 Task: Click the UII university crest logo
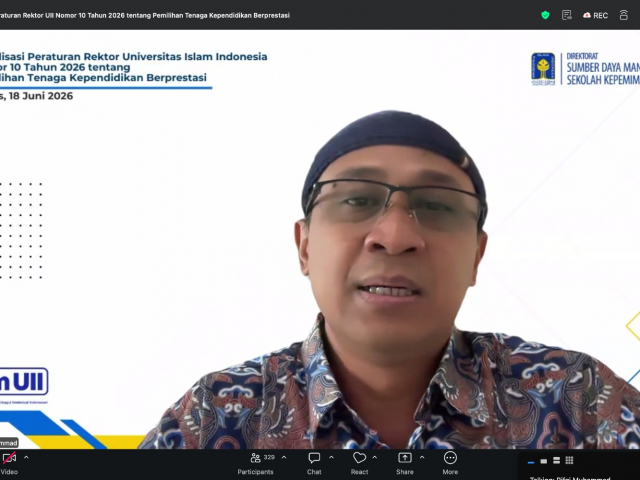pos(543,69)
